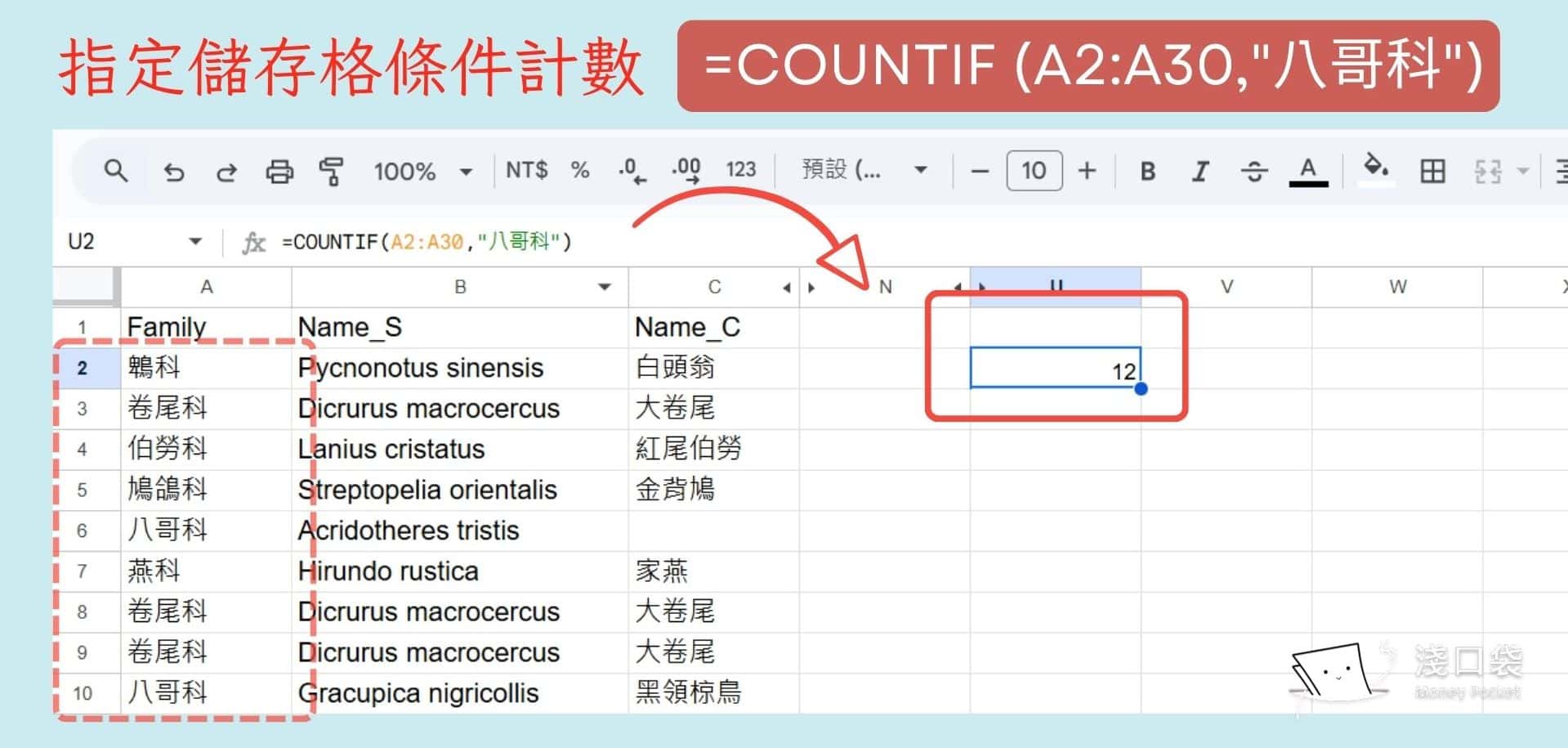Open merge cells dropdown arrow
This screenshot has width=1568, height=748.
(1523, 172)
